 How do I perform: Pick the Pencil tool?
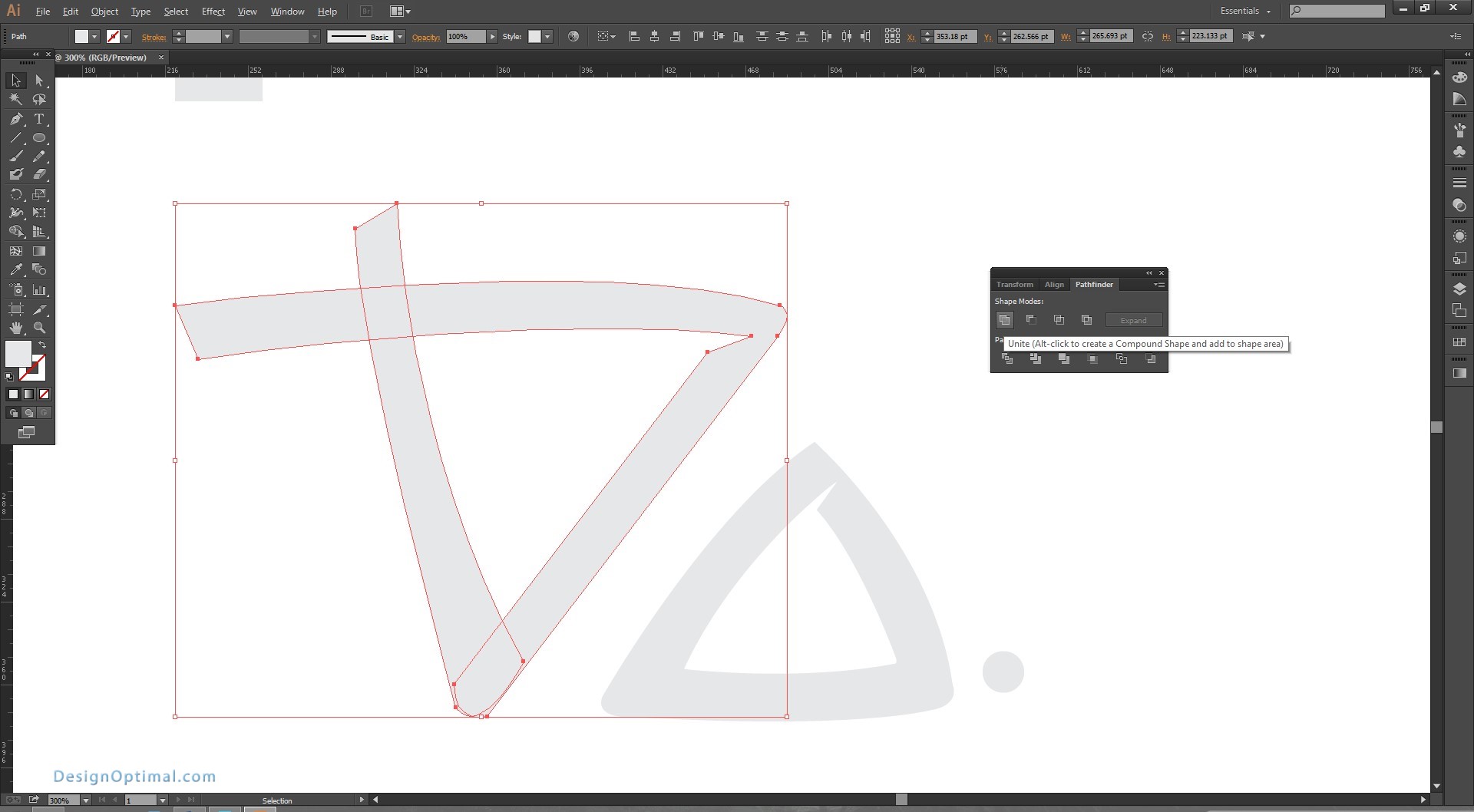coord(39,156)
